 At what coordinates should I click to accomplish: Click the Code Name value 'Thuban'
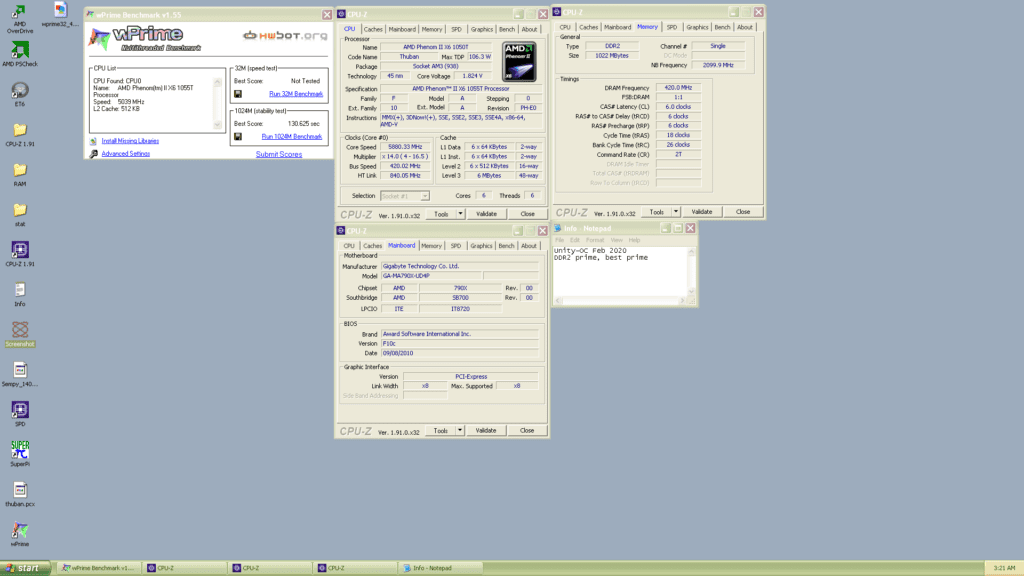point(409,57)
